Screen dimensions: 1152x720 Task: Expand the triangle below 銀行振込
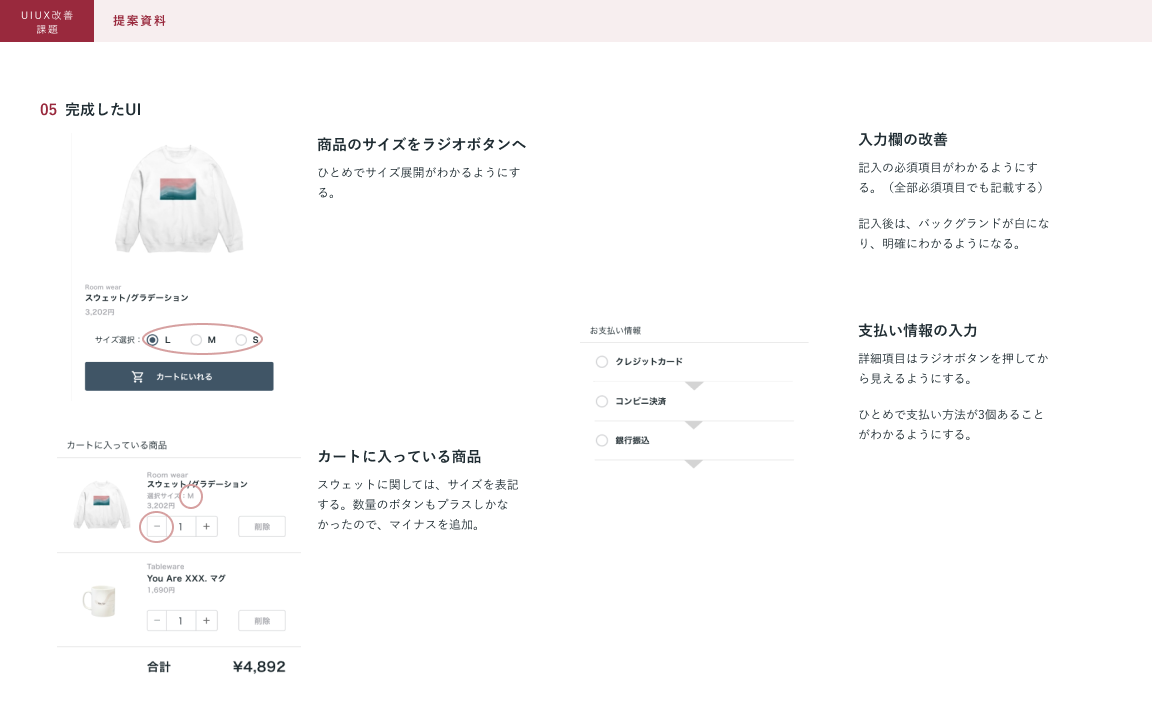coord(694,464)
